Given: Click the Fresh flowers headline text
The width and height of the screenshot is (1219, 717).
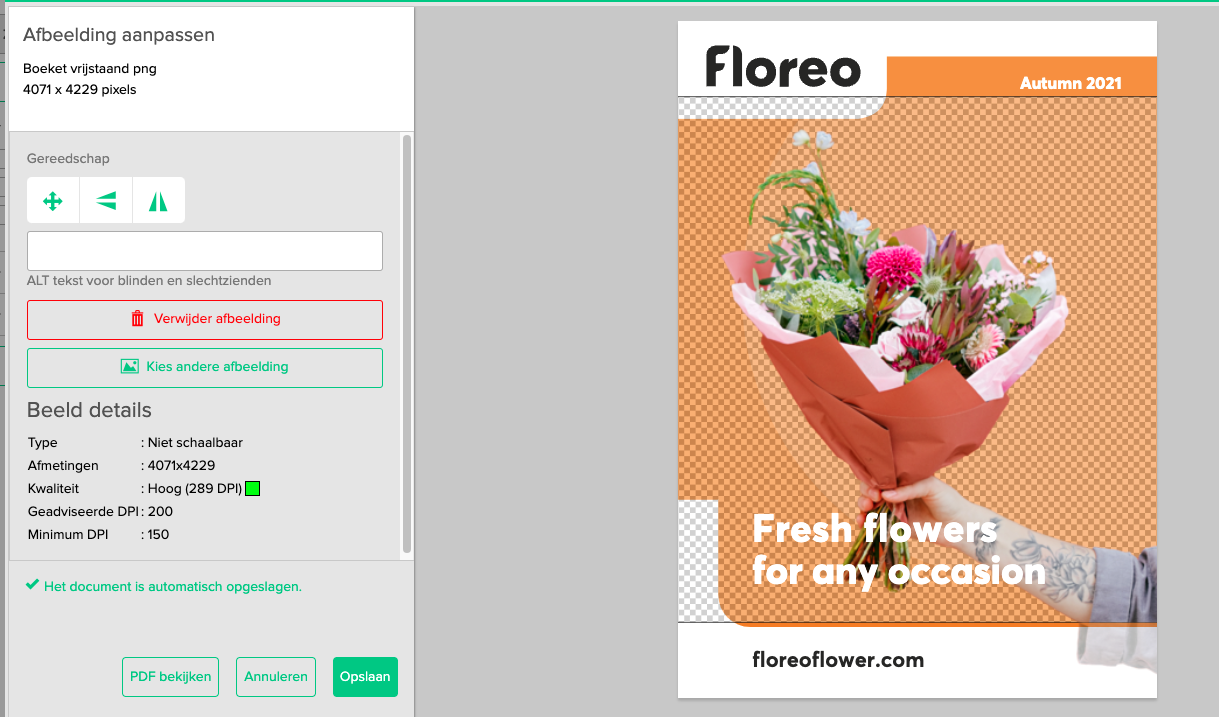Looking at the screenshot, I should tap(898, 550).
